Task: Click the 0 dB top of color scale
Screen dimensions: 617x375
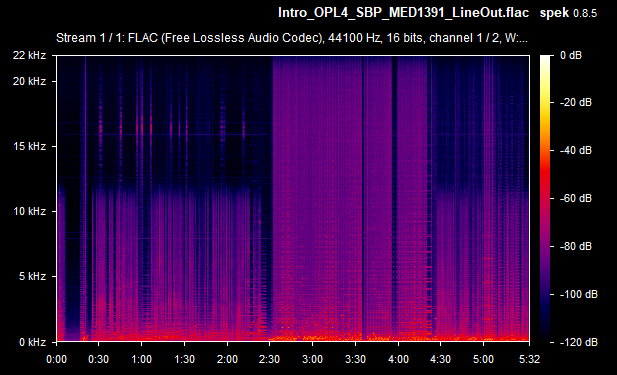Action: point(571,55)
